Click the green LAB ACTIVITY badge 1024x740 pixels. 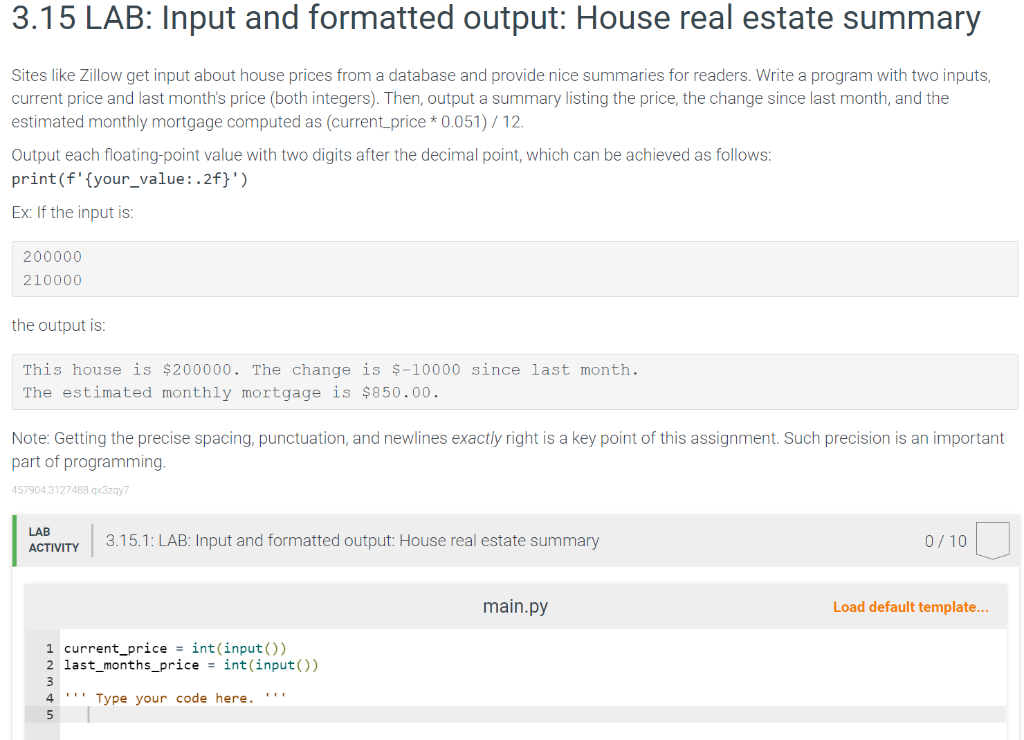click(x=52, y=540)
